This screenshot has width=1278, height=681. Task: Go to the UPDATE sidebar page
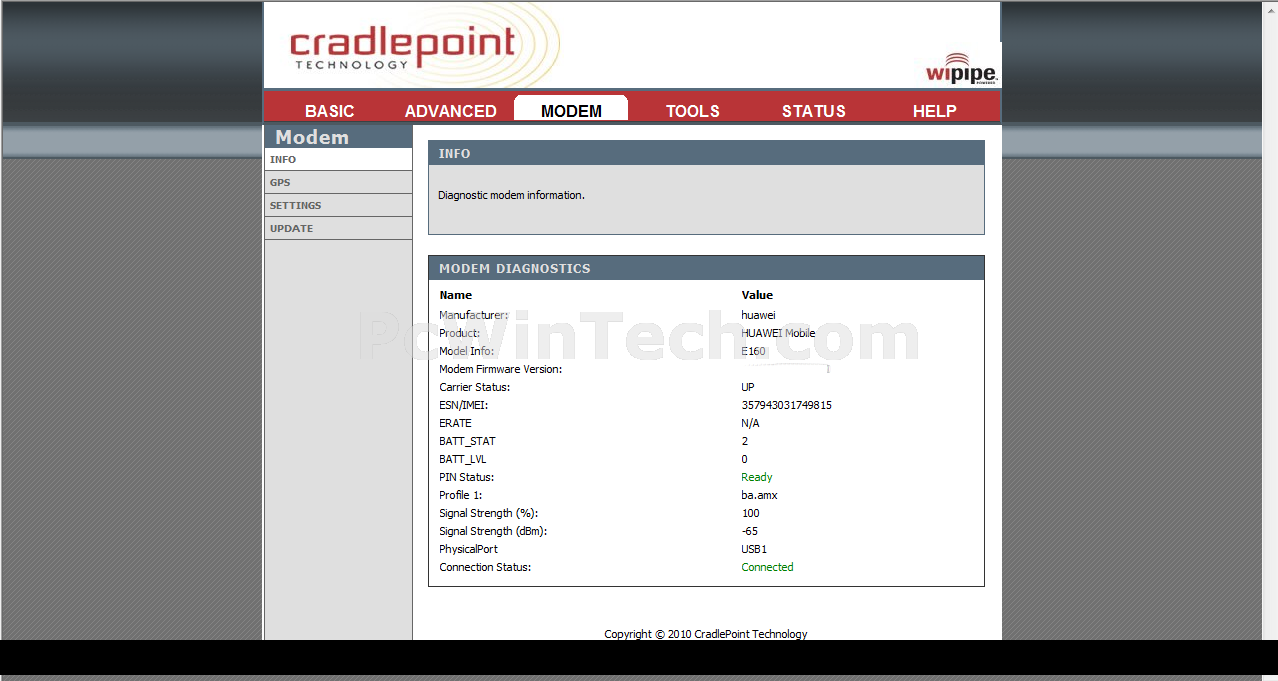338,228
